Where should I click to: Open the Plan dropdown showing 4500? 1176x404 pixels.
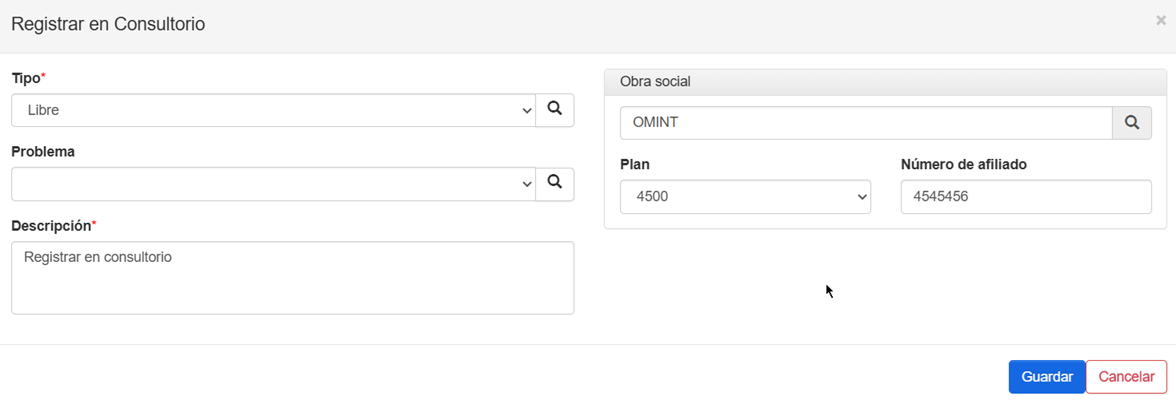(746, 196)
